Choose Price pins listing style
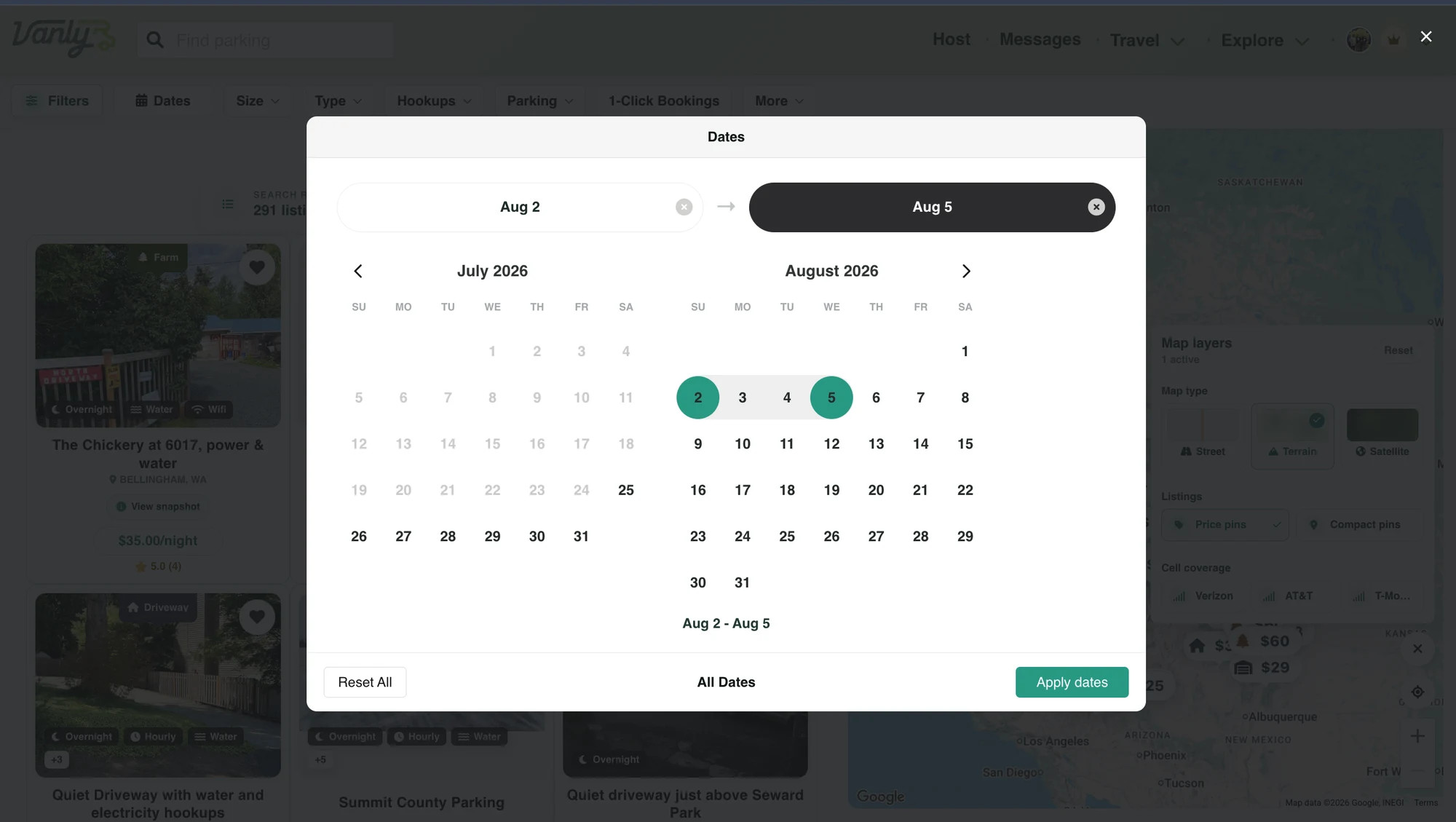1456x822 pixels. click(1224, 525)
